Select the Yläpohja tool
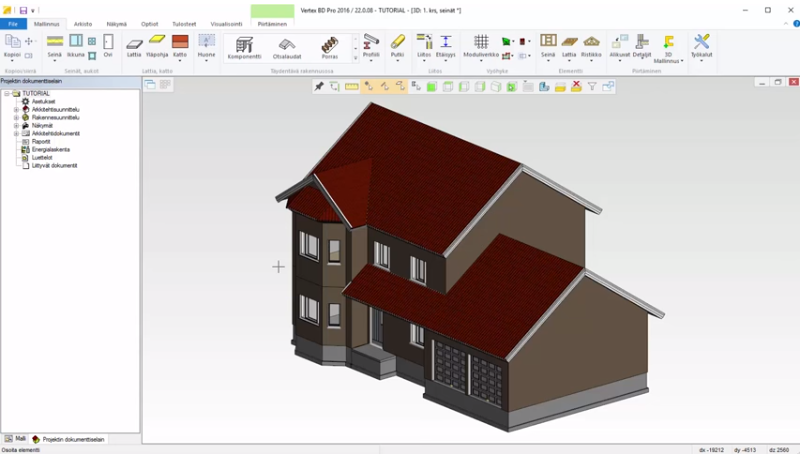Screen dimensions: 802x457 click(x=157, y=45)
